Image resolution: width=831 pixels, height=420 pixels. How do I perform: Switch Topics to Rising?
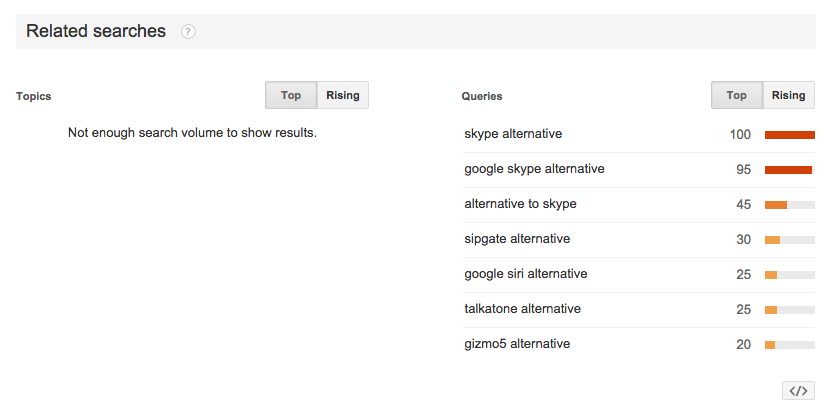click(x=343, y=95)
